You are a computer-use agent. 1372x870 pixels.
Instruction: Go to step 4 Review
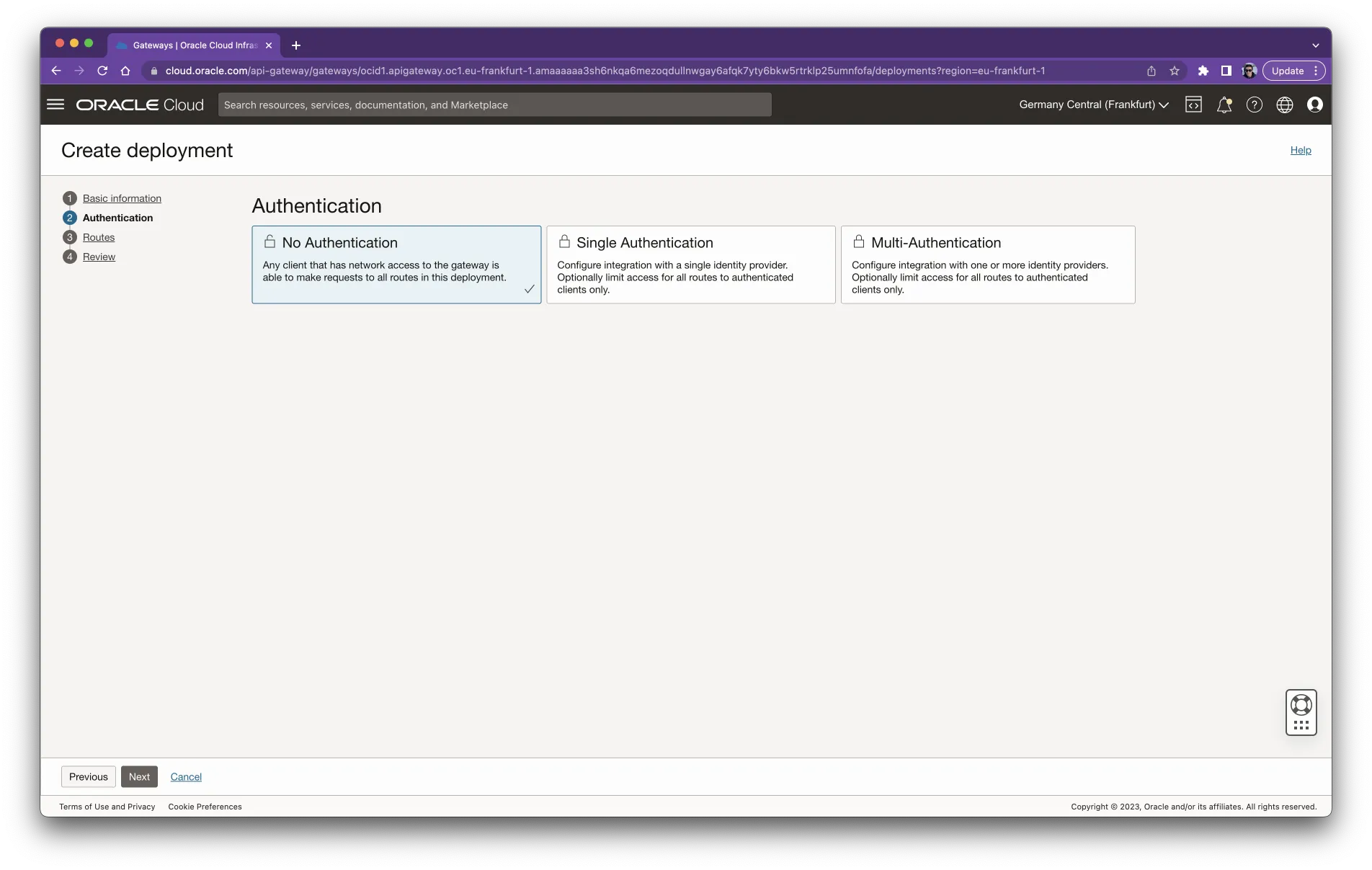[99, 257]
